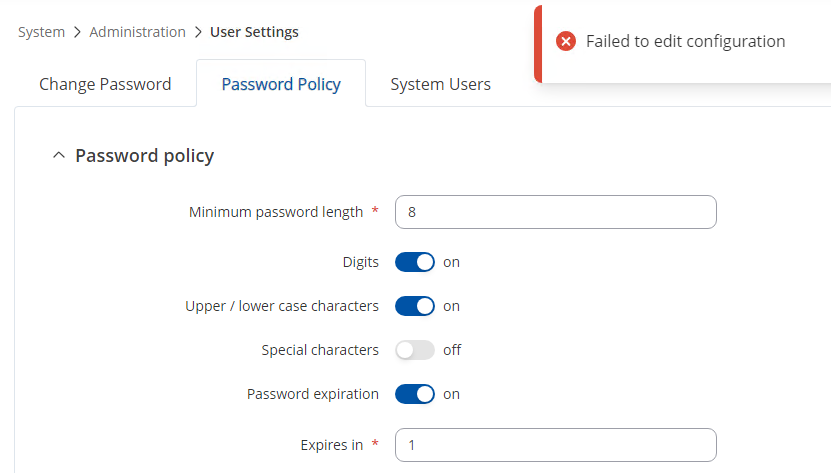Click the Password policy section heading
Image resolution: width=831 pixels, height=473 pixels.
[144, 156]
